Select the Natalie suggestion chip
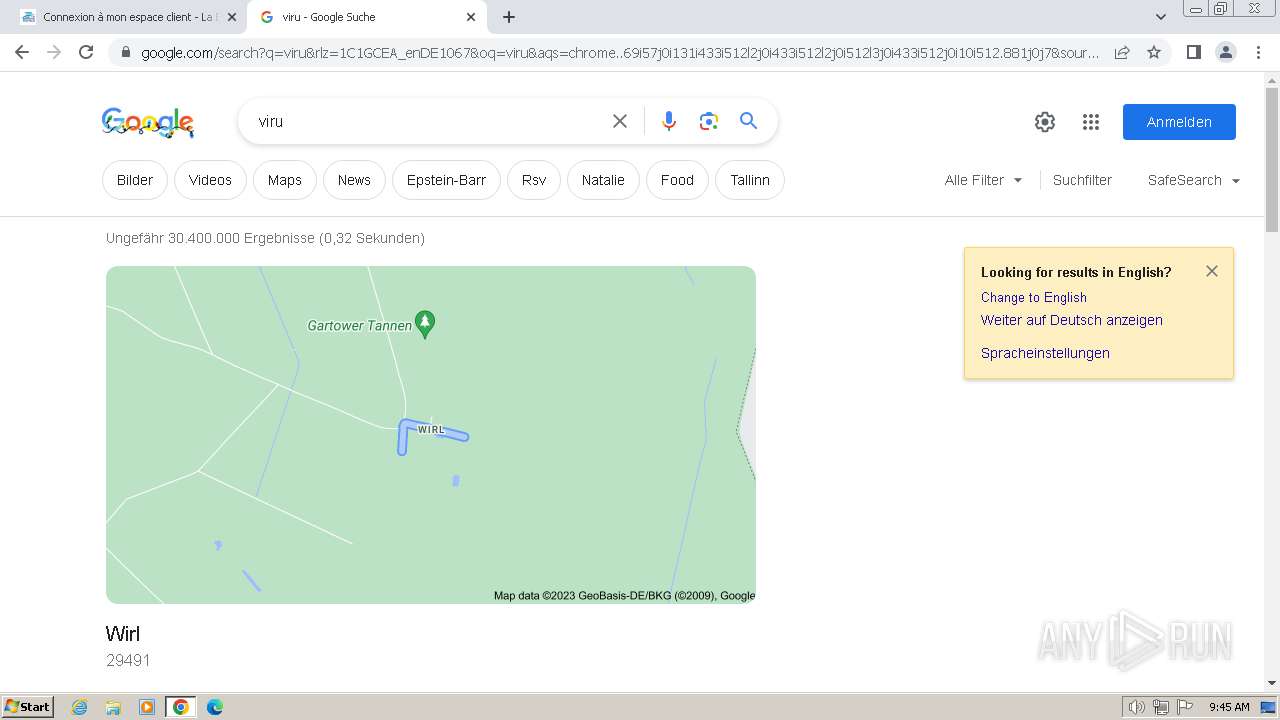The width and height of the screenshot is (1280, 720). (603, 180)
